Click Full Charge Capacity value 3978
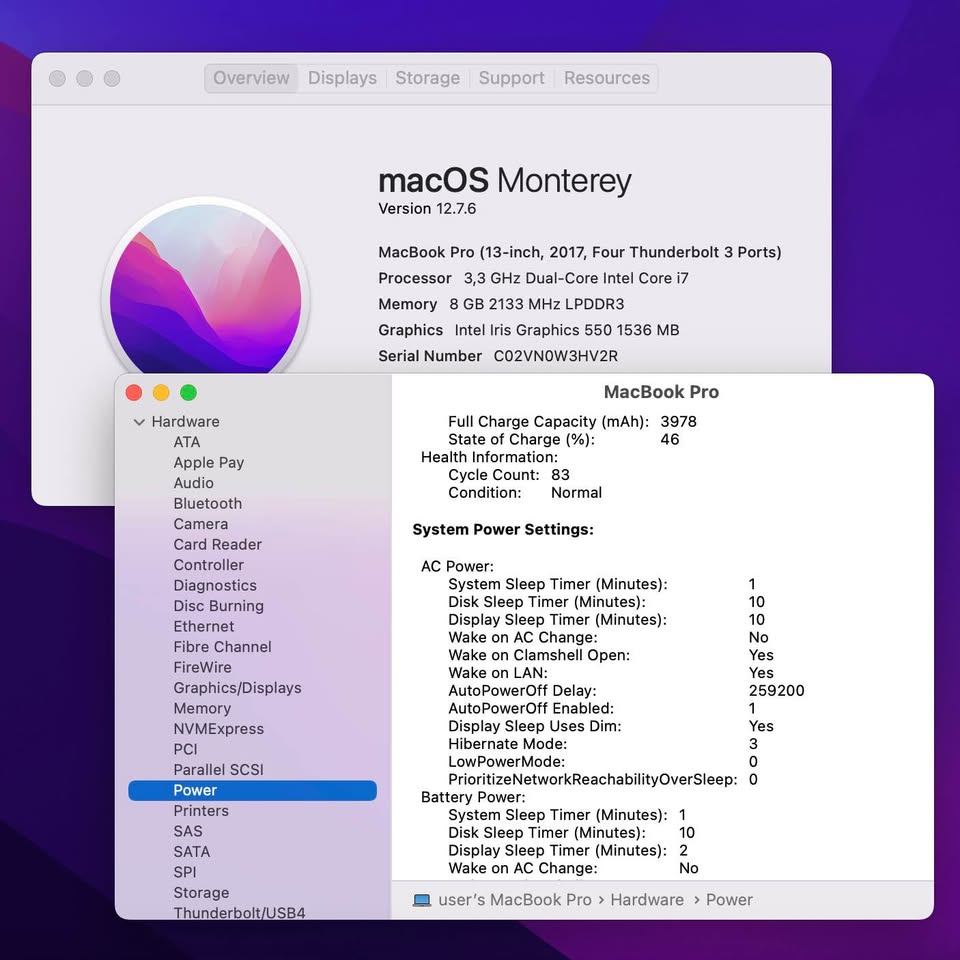The image size is (960, 960). [x=678, y=422]
